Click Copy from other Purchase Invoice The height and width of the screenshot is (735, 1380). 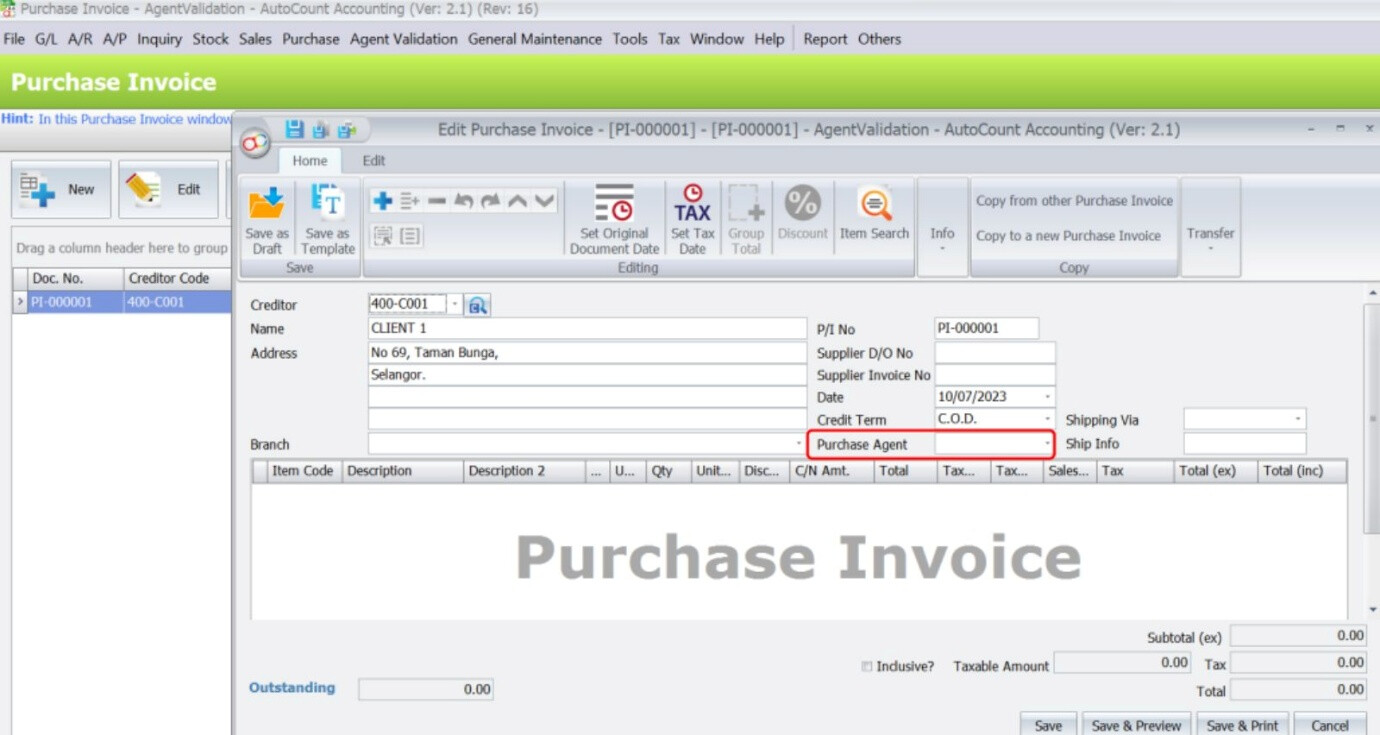tap(1074, 201)
